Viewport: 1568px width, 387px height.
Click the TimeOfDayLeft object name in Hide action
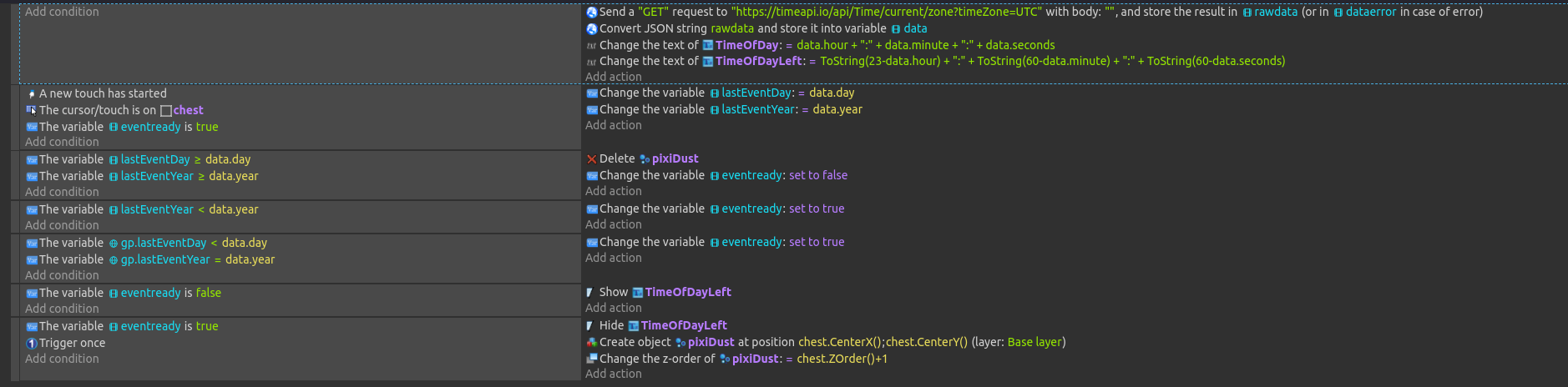coord(684,325)
